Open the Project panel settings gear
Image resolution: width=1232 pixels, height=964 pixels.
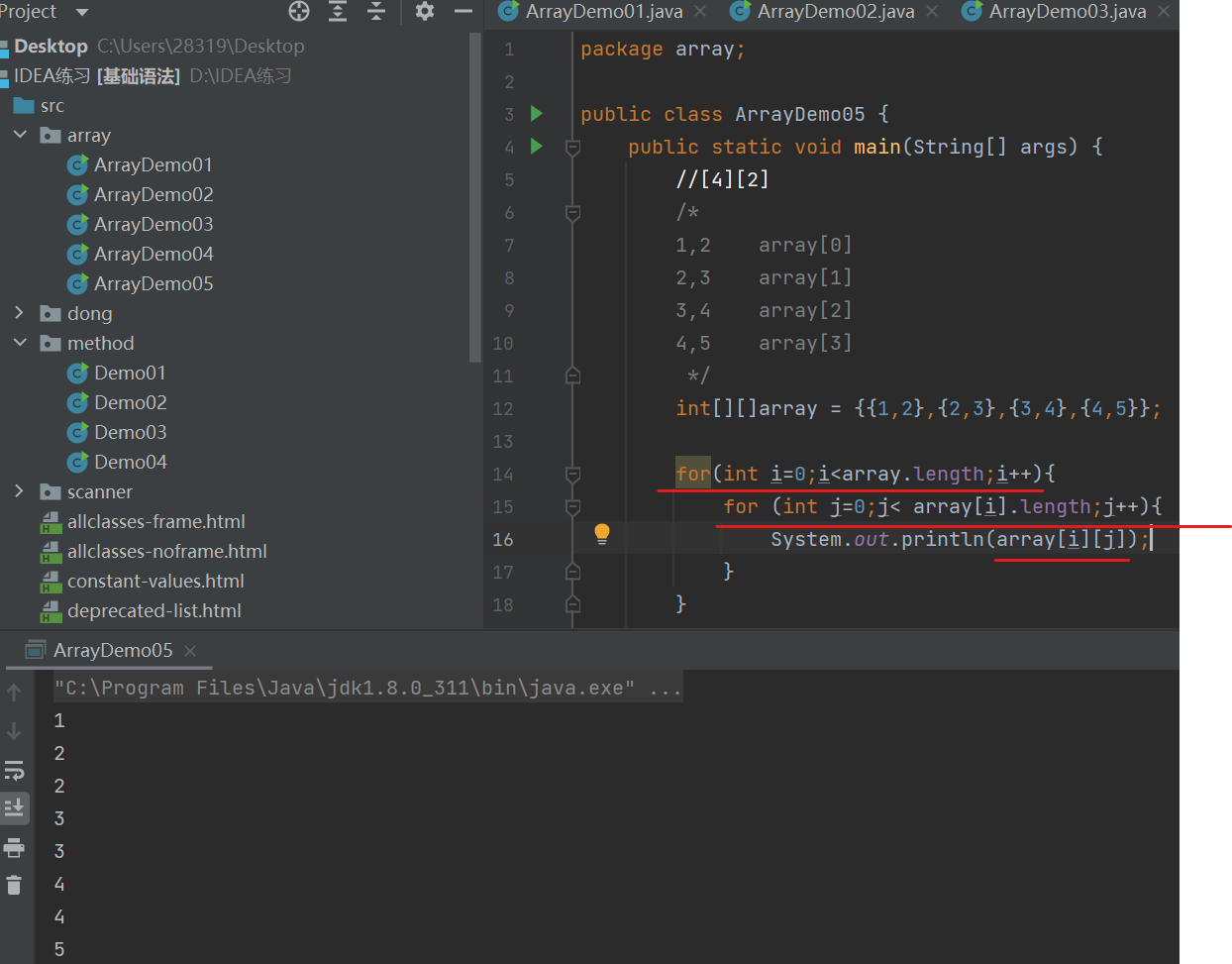pyautogui.click(x=425, y=11)
